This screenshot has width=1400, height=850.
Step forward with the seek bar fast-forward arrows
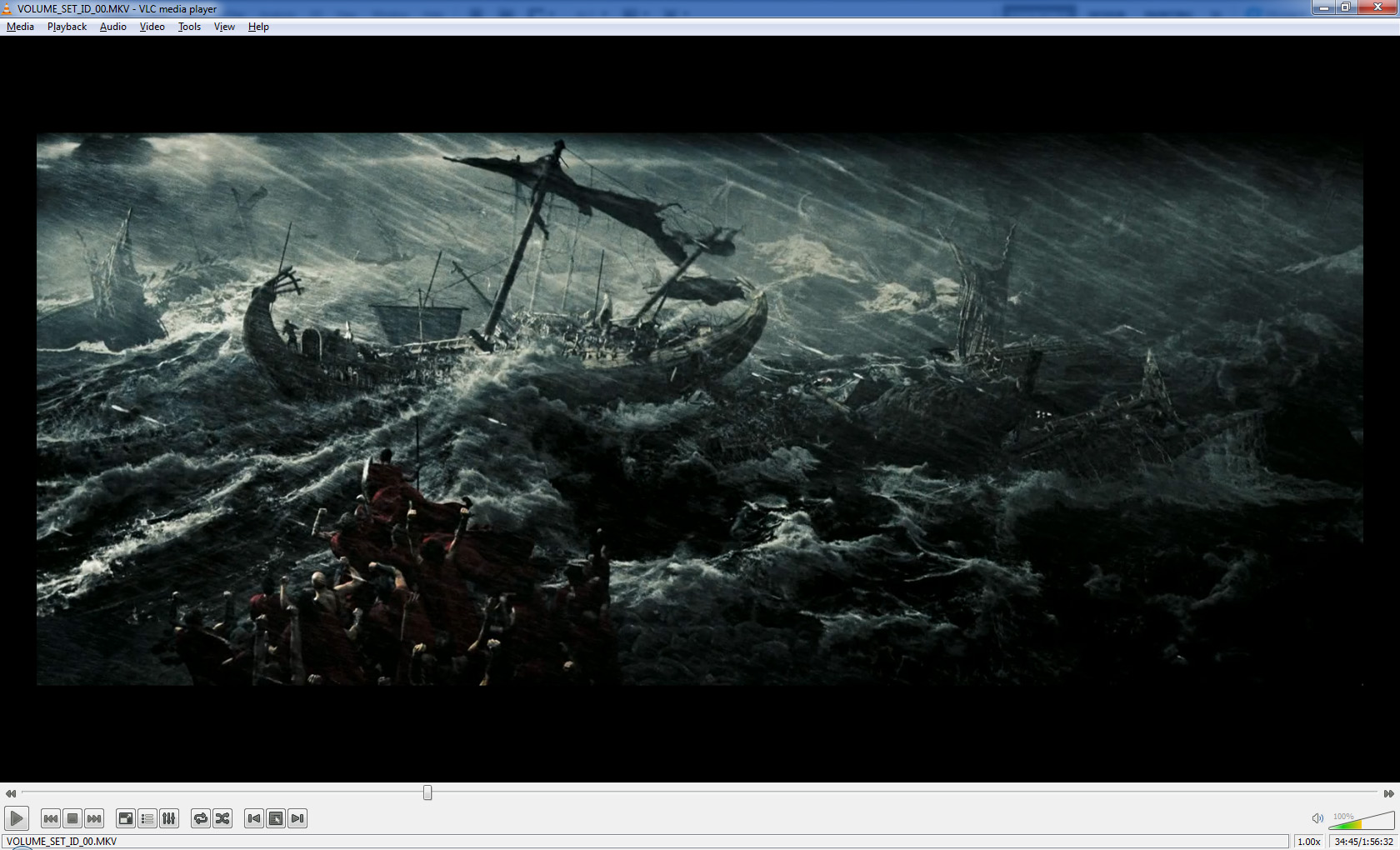[x=1388, y=793]
